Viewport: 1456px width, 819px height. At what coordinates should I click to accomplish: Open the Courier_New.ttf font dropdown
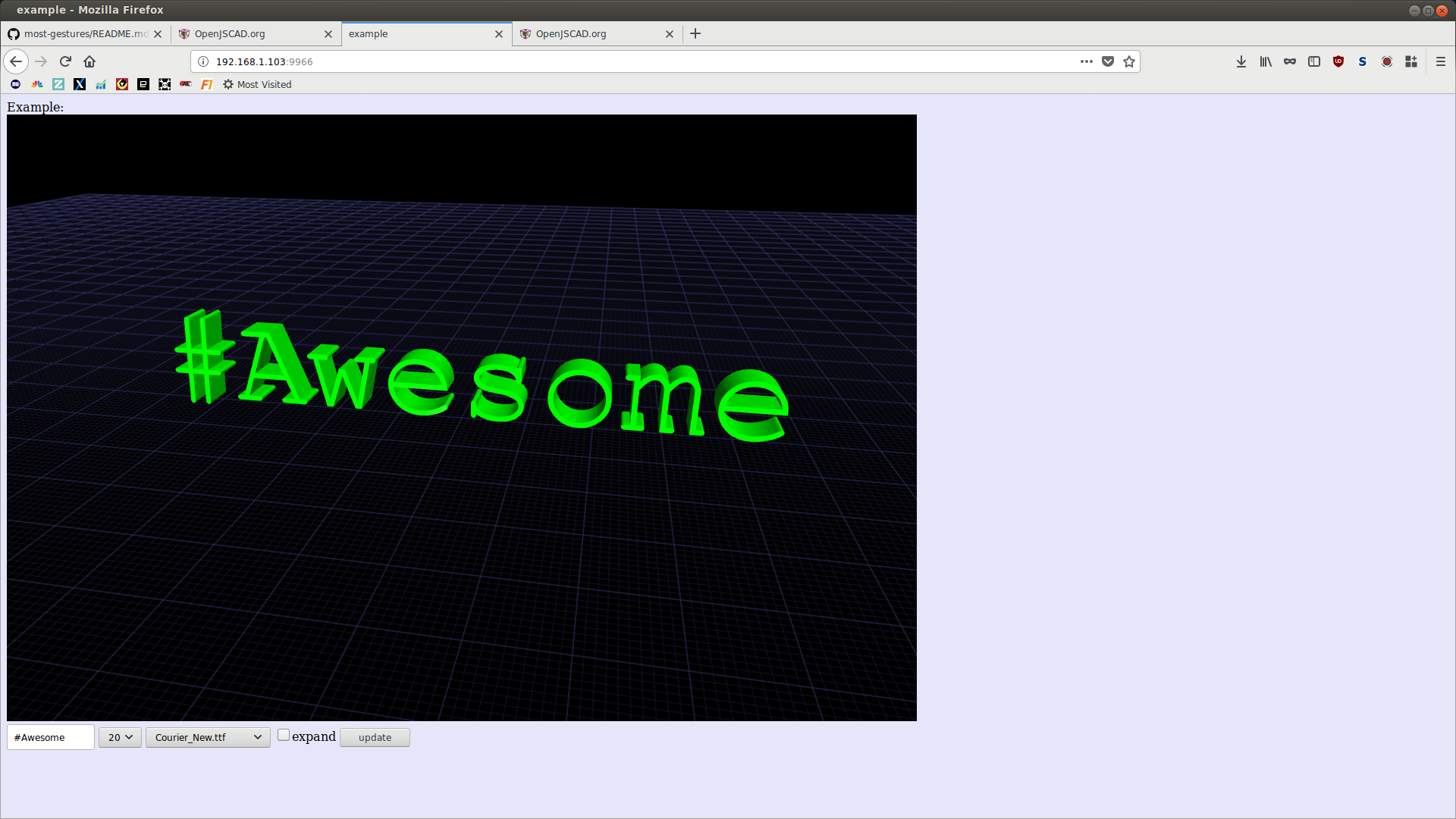click(x=208, y=737)
